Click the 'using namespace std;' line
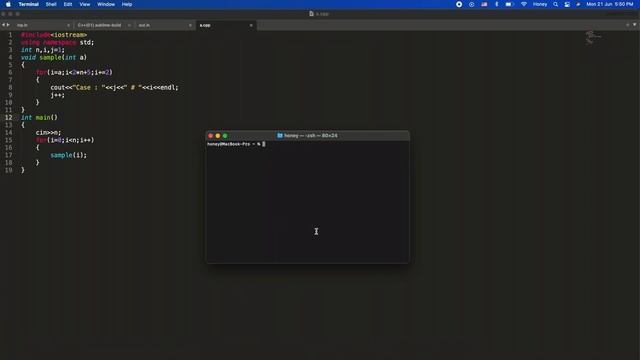The width and height of the screenshot is (640, 360). click(x=57, y=42)
